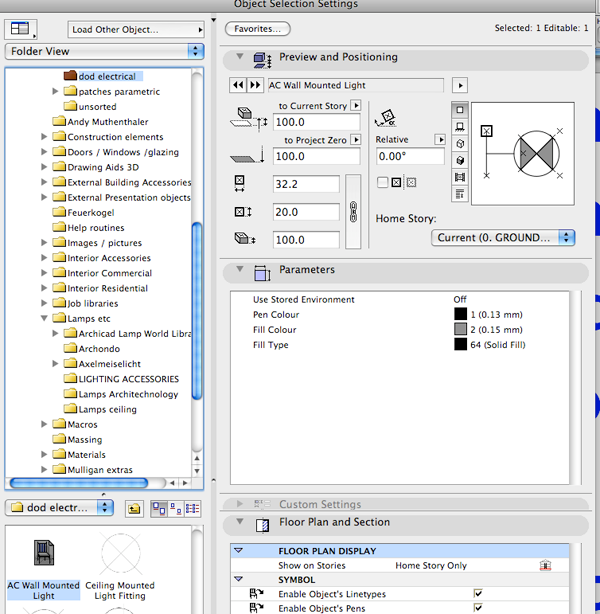Go up one folder level icon
600x614 pixels.
point(133,508)
